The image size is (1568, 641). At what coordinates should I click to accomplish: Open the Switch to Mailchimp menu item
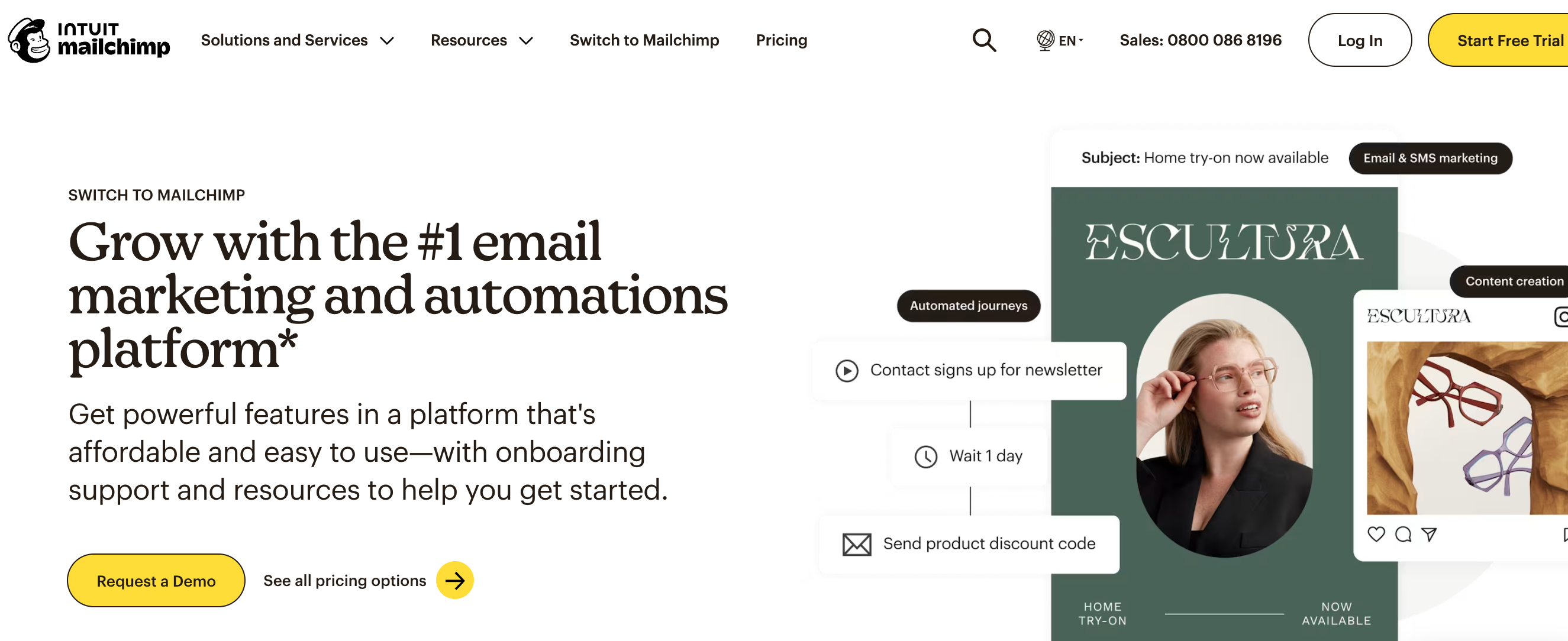point(644,40)
